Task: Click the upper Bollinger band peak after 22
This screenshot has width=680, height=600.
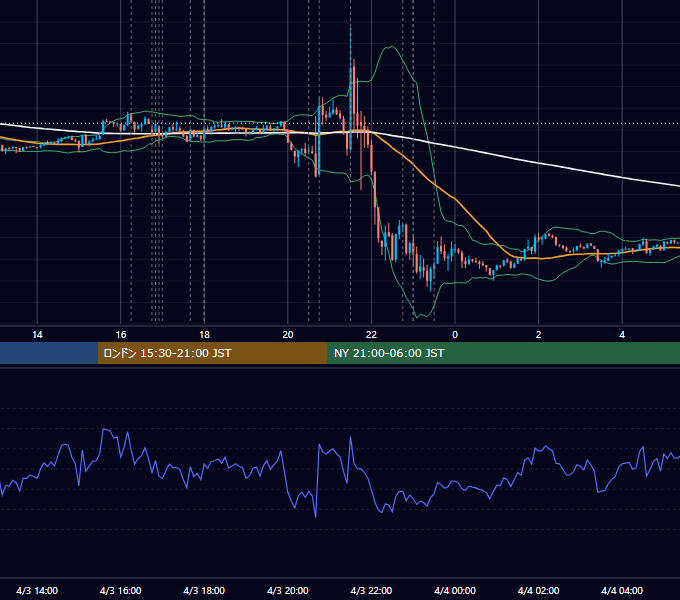Action: point(392,46)
